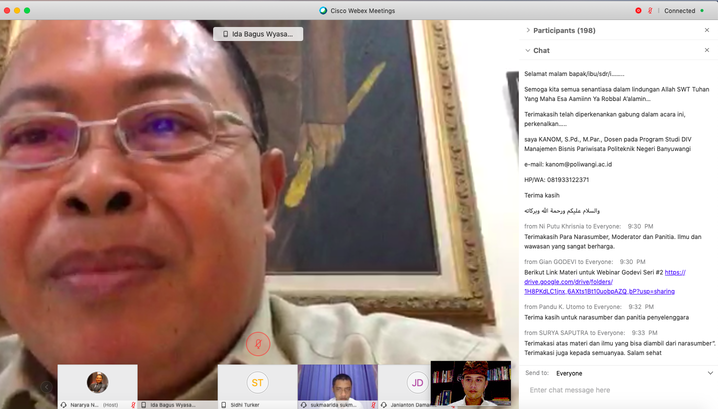Click the chat message input field
718x409 pixels.
615,390
